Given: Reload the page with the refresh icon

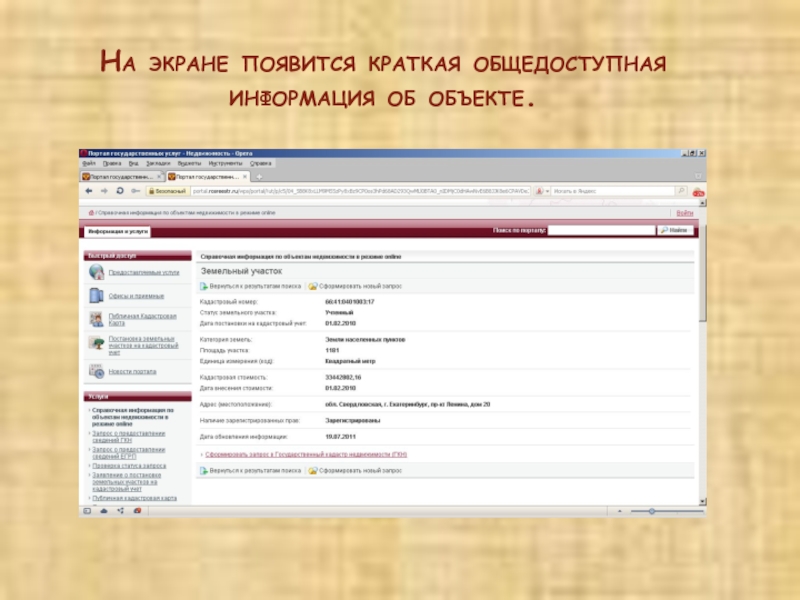Looking at the screenshot, I should pyautogui.click(x=120, y=191).
